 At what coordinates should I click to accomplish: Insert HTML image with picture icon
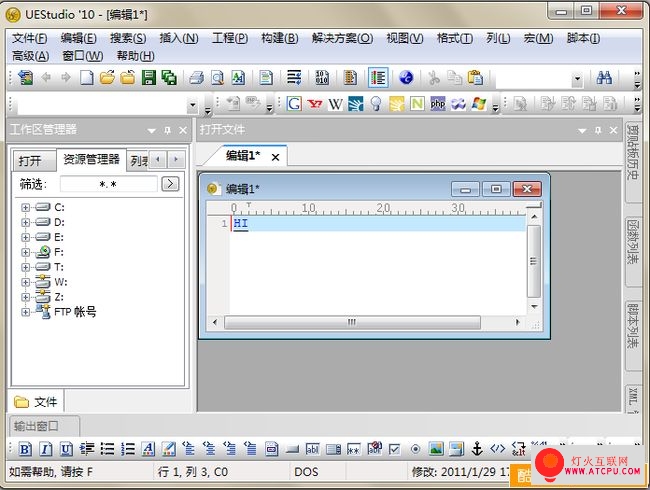tap(436, 449)
